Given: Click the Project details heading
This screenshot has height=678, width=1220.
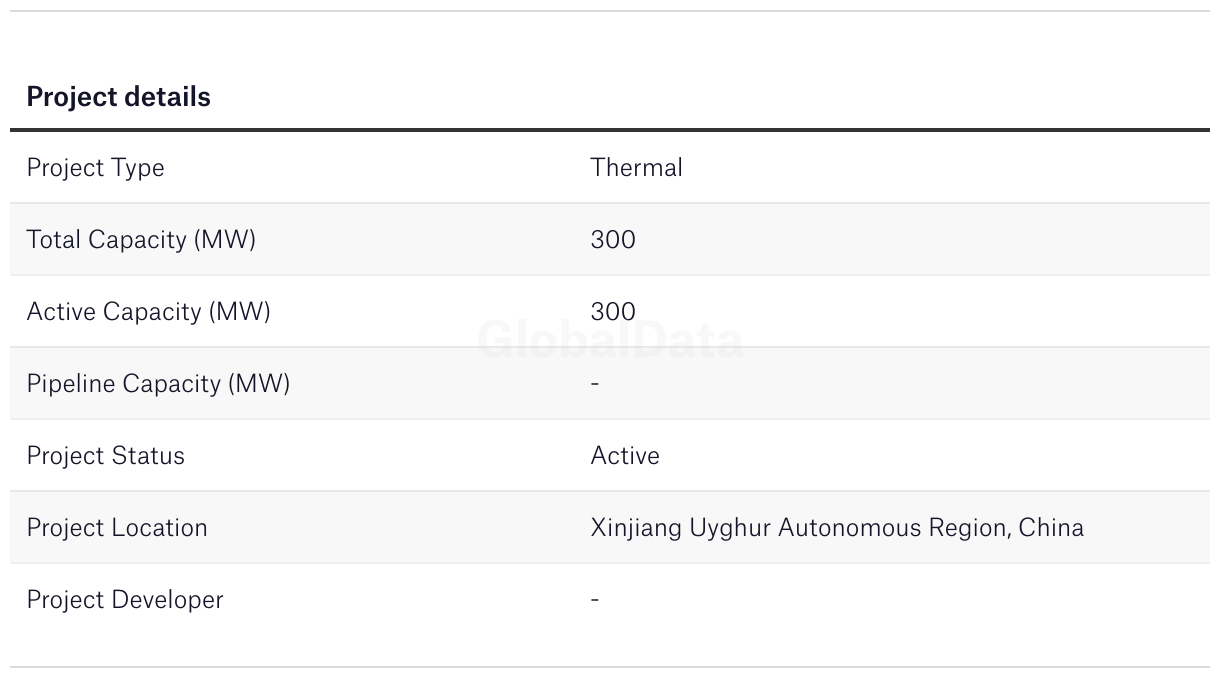Looking at the screenshot, I should point(118,97).
